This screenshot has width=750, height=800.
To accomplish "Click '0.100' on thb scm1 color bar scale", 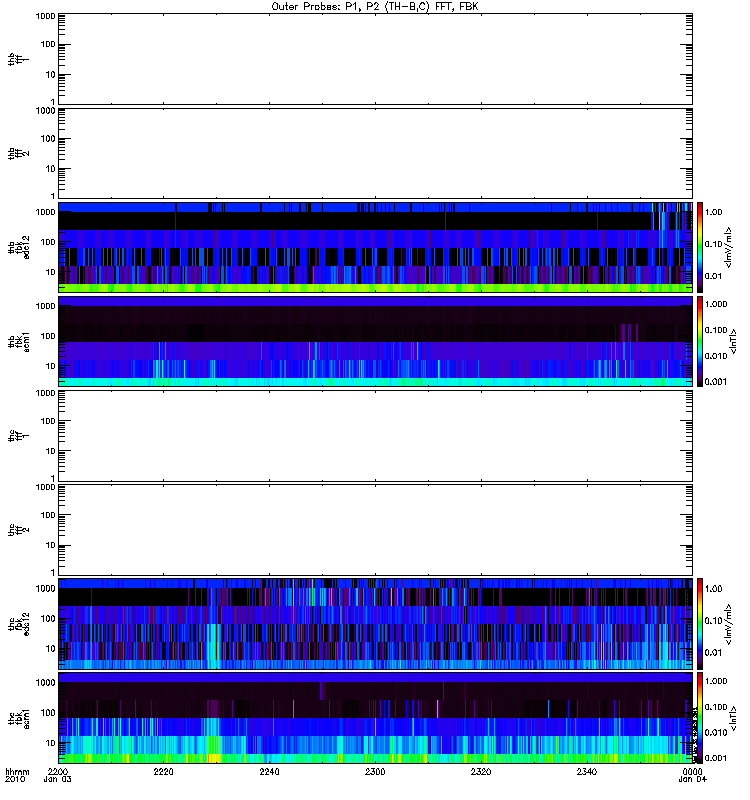I will coord(716,330).
